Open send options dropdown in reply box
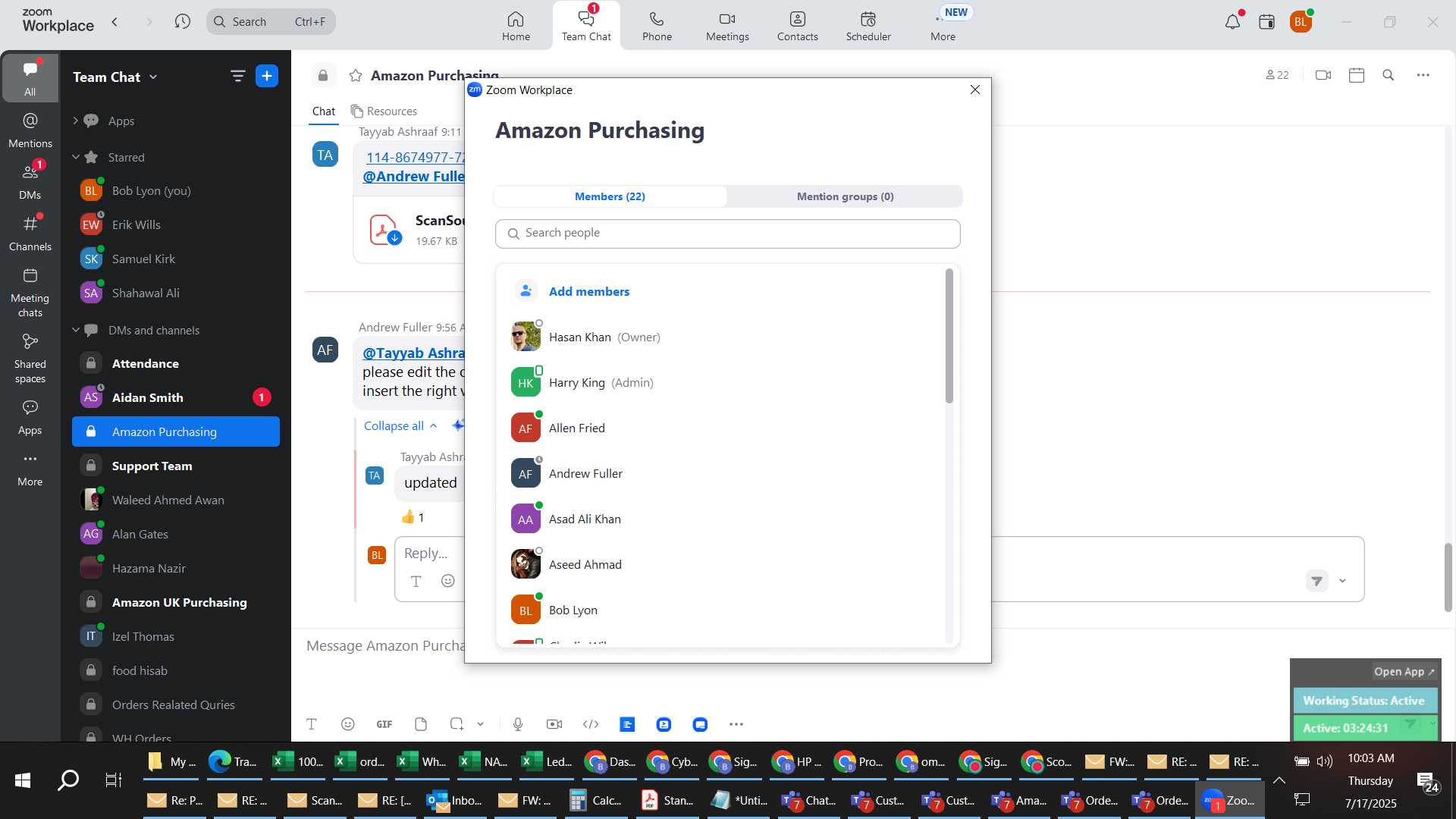The image size is (1456, 819). click(x=1342, y=581)
